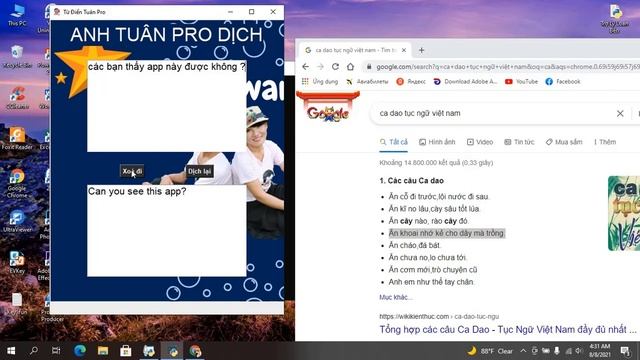Launch Microsoft Edge from taskbar
Image resolution: width=640 pixels, height=360 pixels.
pos(80,351)
